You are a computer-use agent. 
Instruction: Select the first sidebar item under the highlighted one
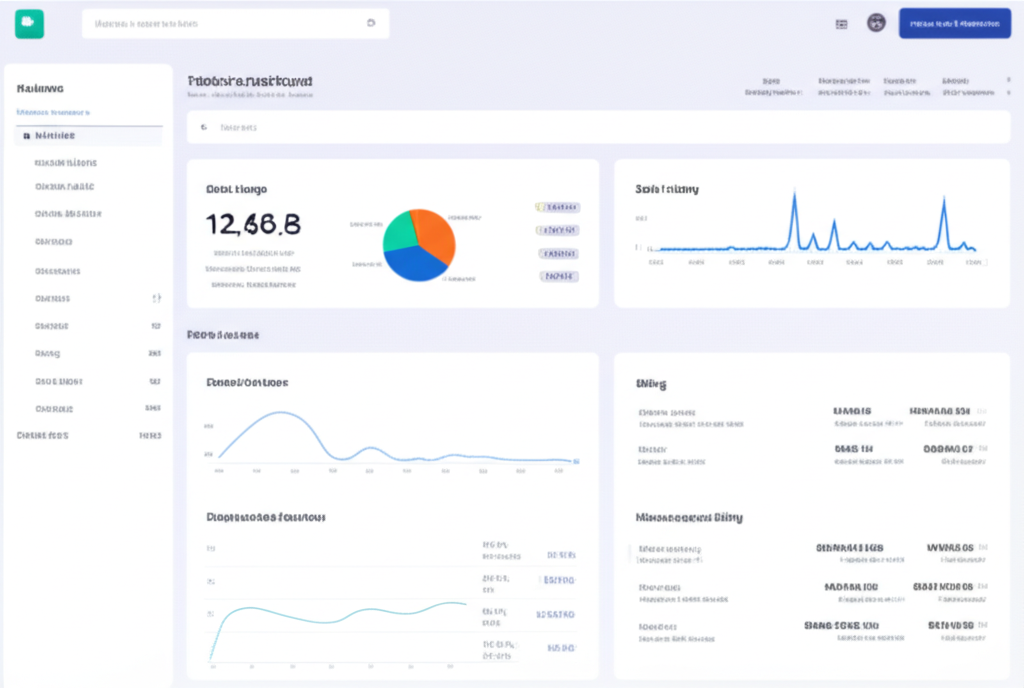tap(66, 162)
